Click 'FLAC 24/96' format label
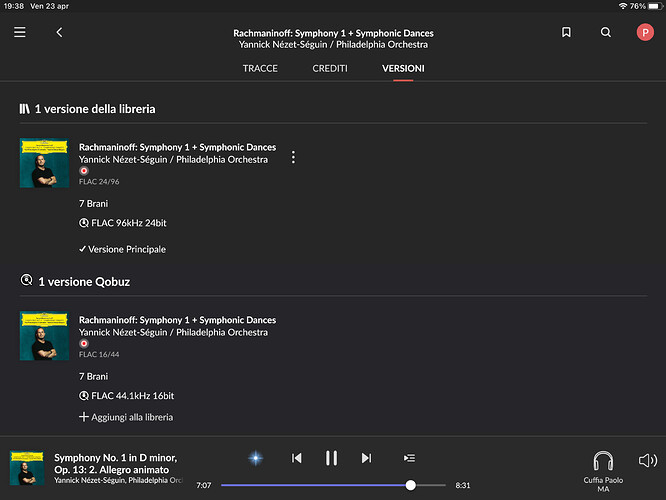 click(99, 182)
